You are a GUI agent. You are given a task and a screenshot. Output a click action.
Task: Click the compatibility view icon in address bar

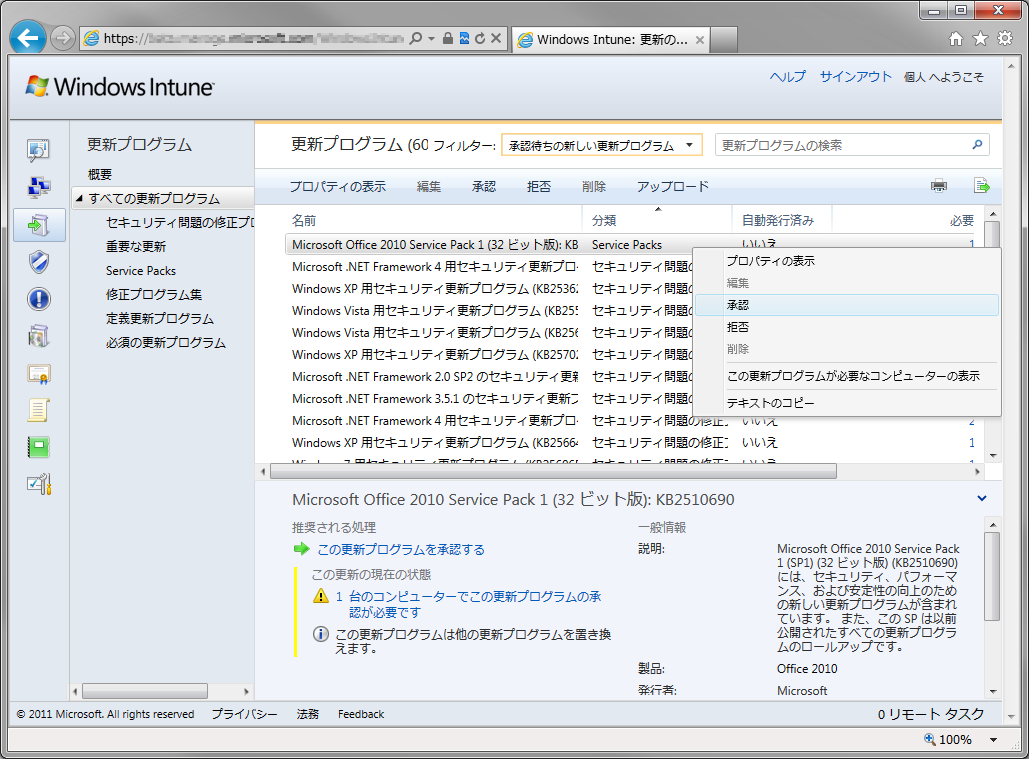pos(464,39)
